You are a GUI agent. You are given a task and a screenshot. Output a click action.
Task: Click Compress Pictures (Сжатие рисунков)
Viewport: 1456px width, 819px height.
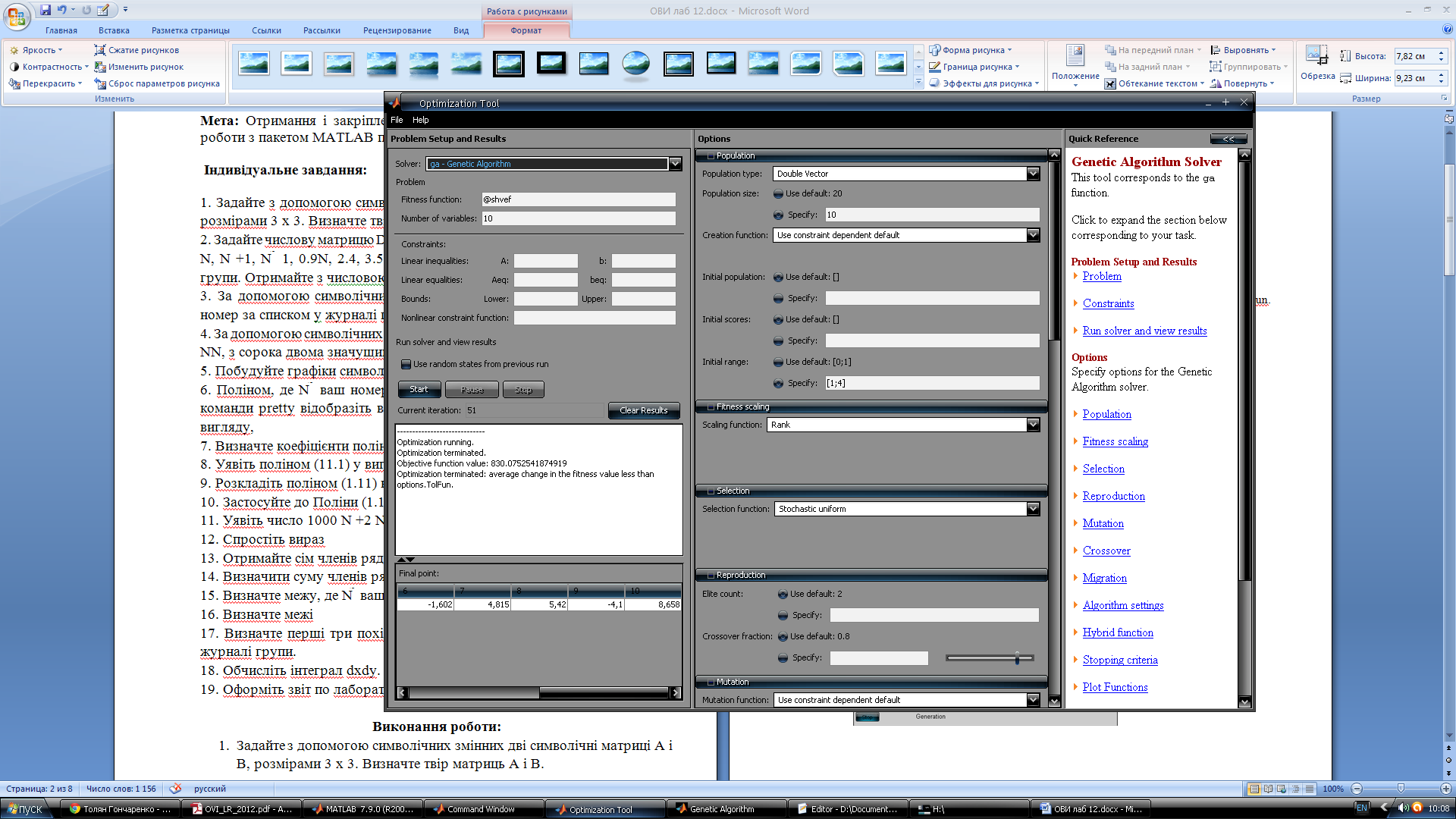click(136, 50)
